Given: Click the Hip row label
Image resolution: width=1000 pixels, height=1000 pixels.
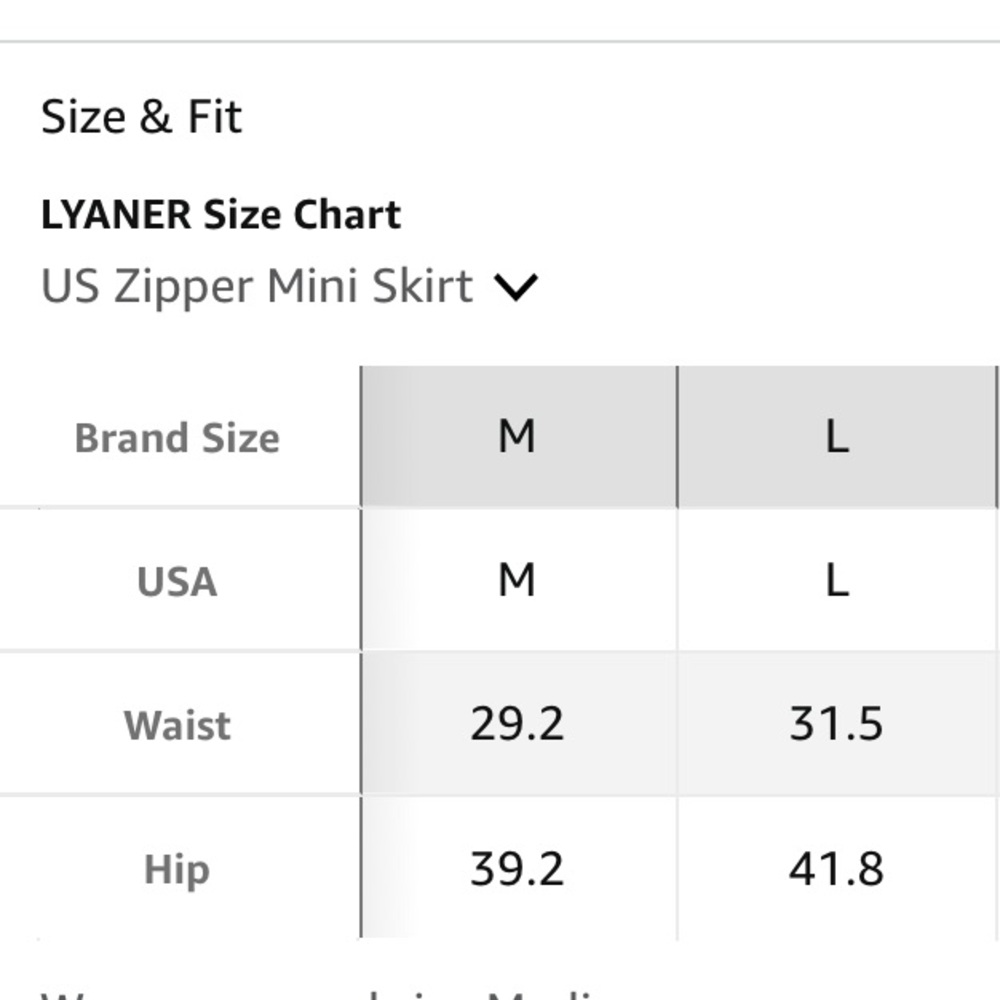Looking at the screenshot, I should [x=177, y=869].
